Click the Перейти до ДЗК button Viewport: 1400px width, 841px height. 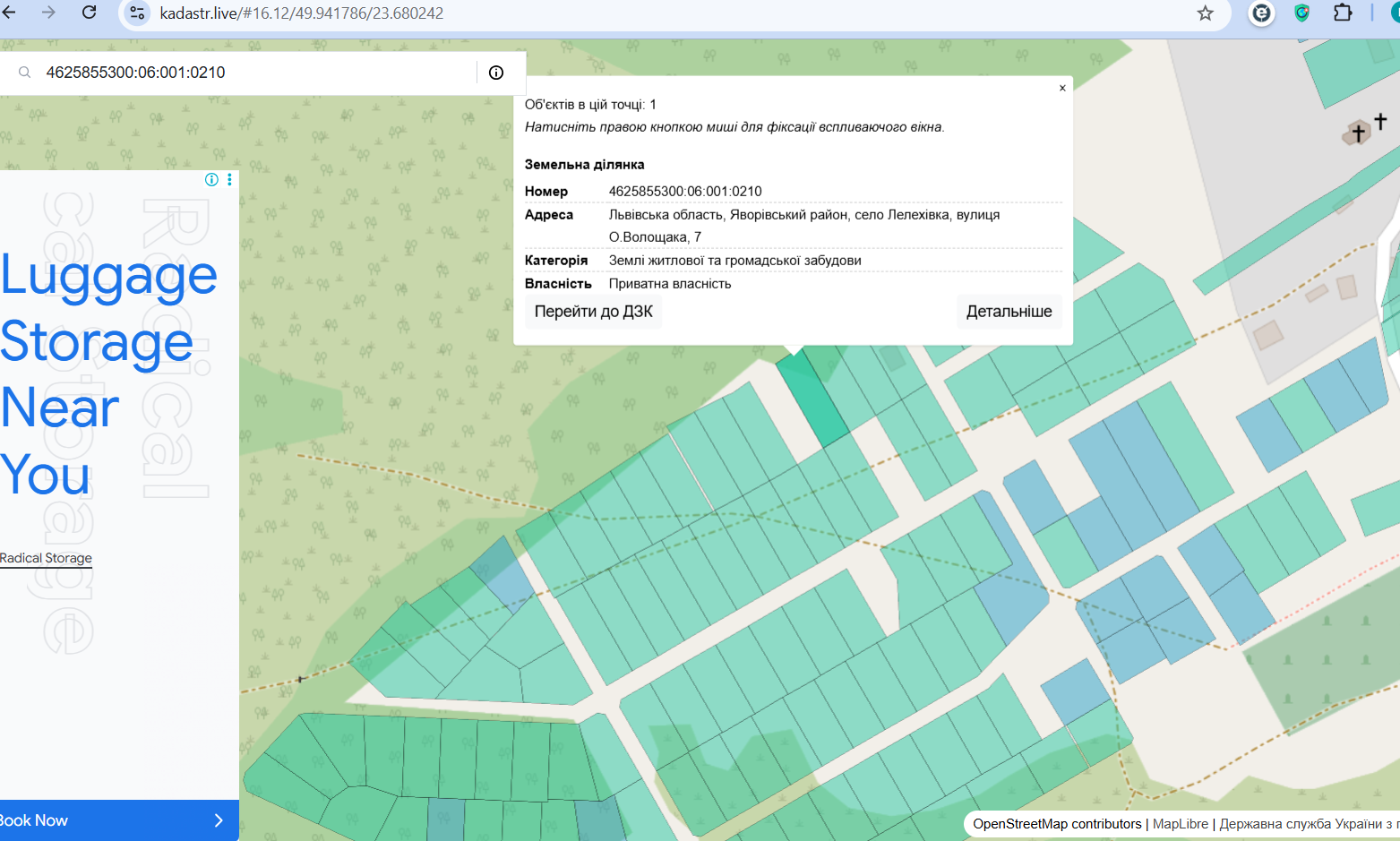593,312
